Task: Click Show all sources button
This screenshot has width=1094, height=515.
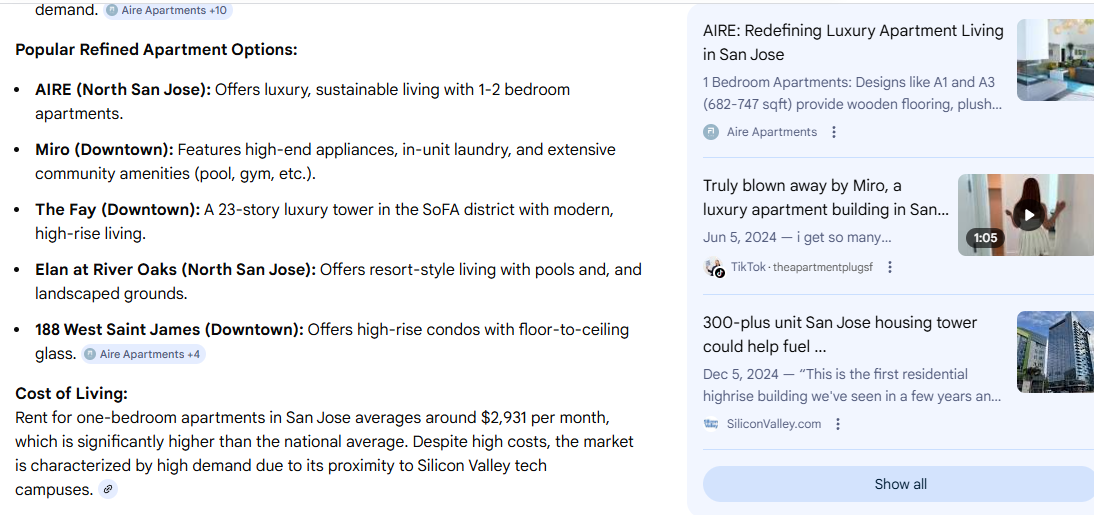Action: point(900,484)
